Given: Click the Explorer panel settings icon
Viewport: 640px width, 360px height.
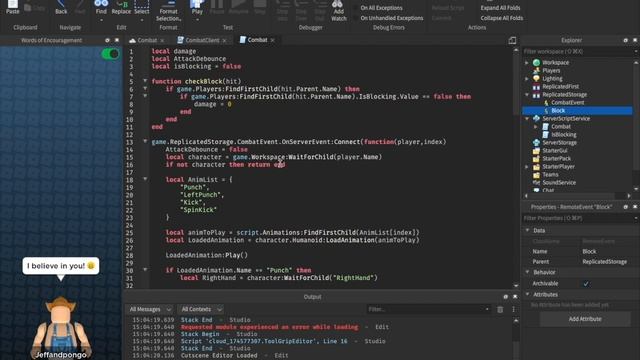Looking at the screenshot, I should coord(625,40).
